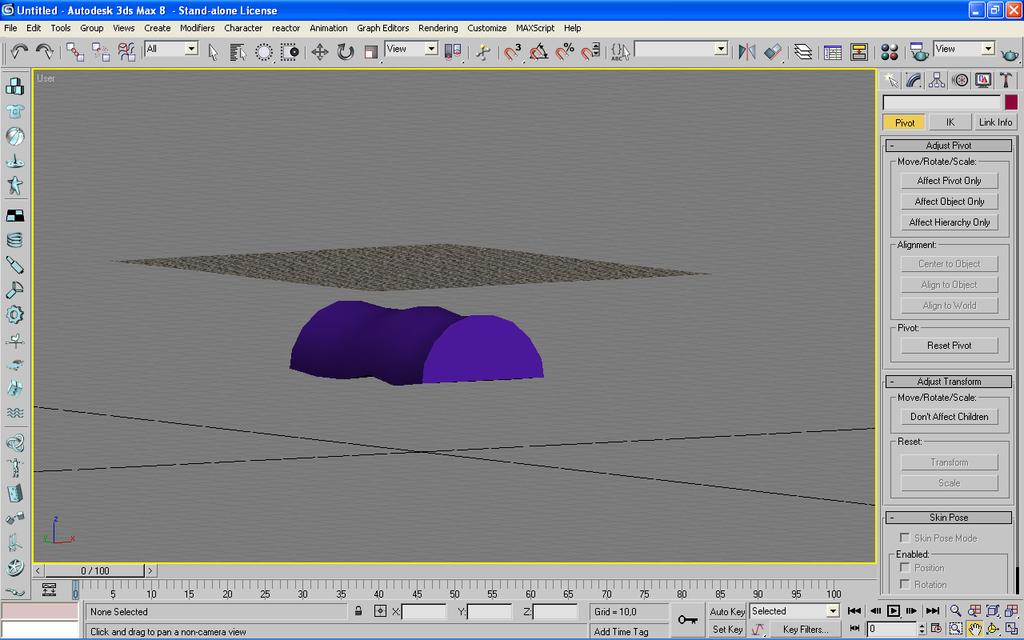This screenshot has height=640, width=1024.
Task: Create a reactor Cloth Collection
Action: pos(15,112)
